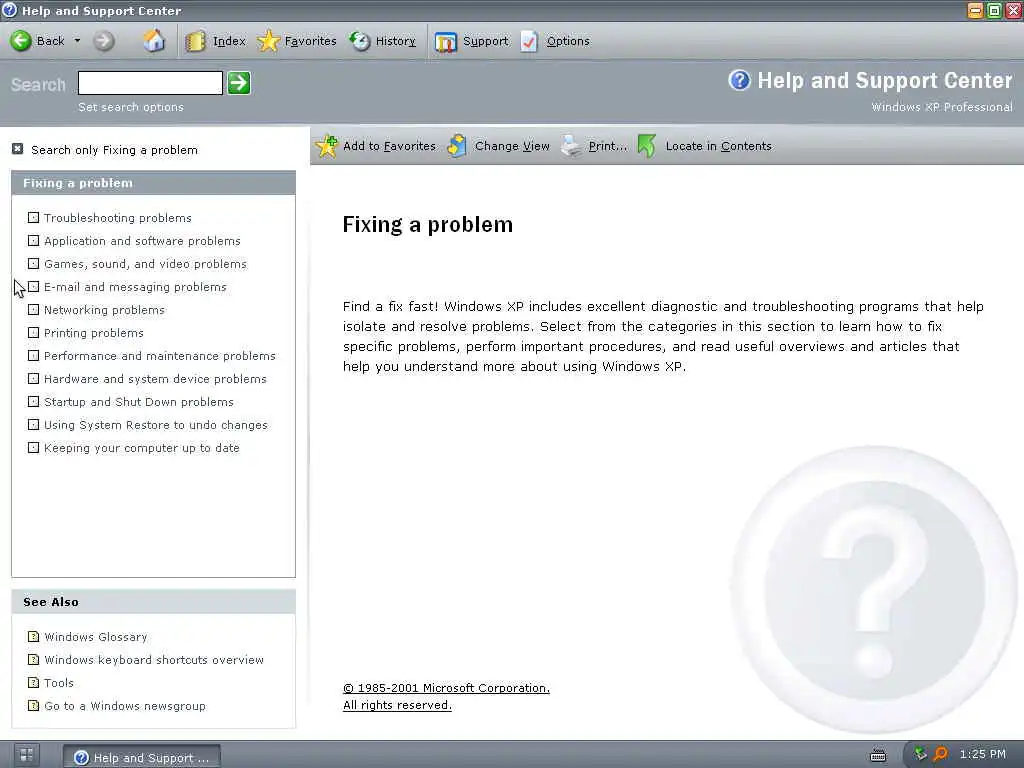The height and width of the screenshot is (768, 1024).
Task: Click Add to Favorites label
Action: coord(389,146)
